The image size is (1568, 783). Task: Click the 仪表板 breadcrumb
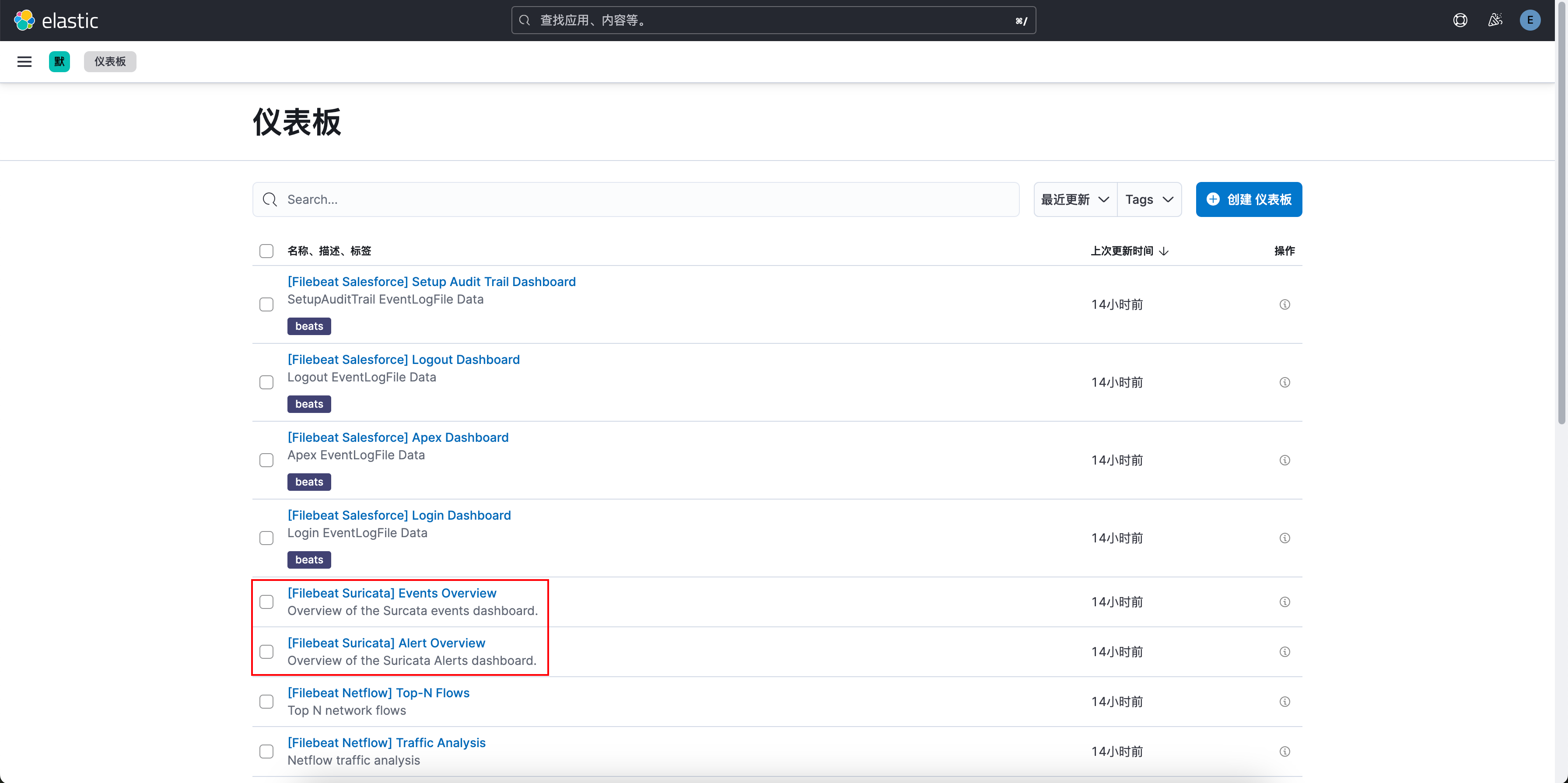[110, 61]
